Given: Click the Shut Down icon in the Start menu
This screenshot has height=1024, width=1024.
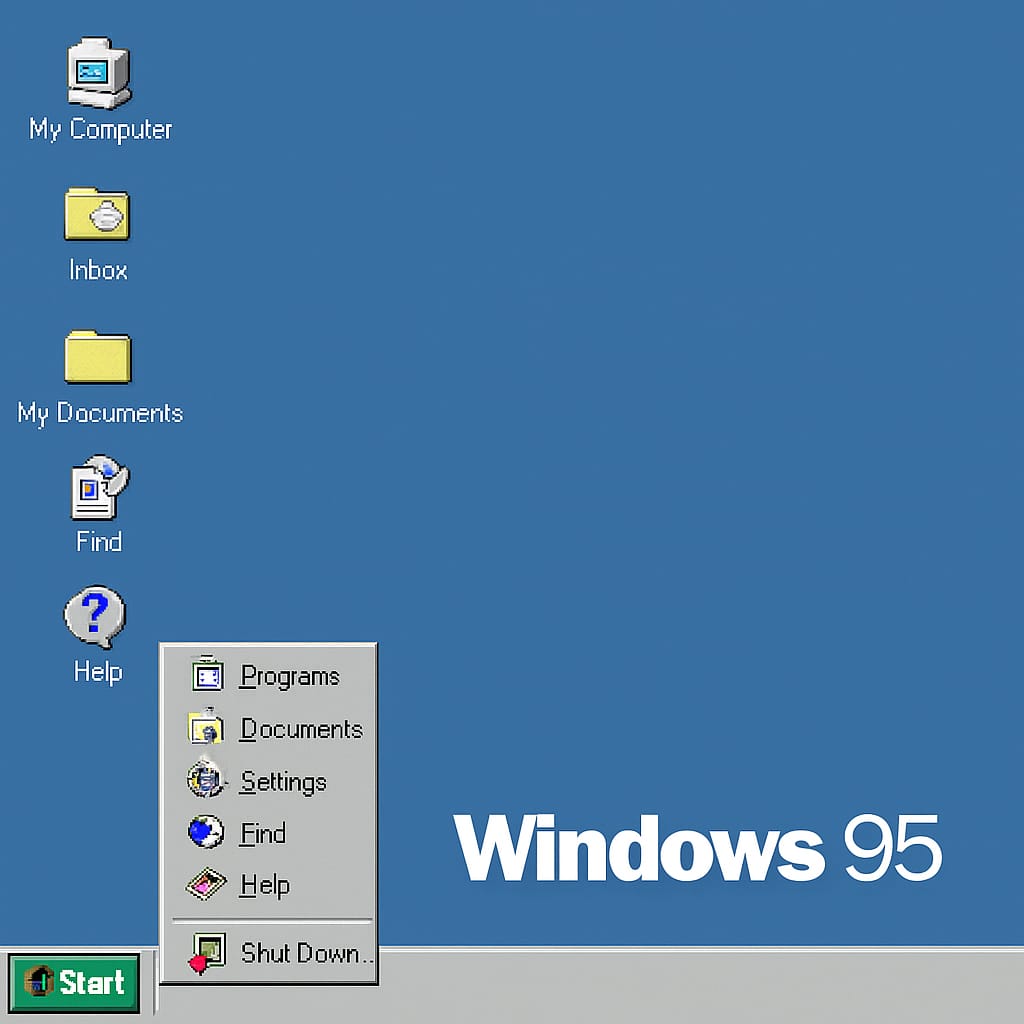Looking at the screenshot, I should [x=207, y=951].
